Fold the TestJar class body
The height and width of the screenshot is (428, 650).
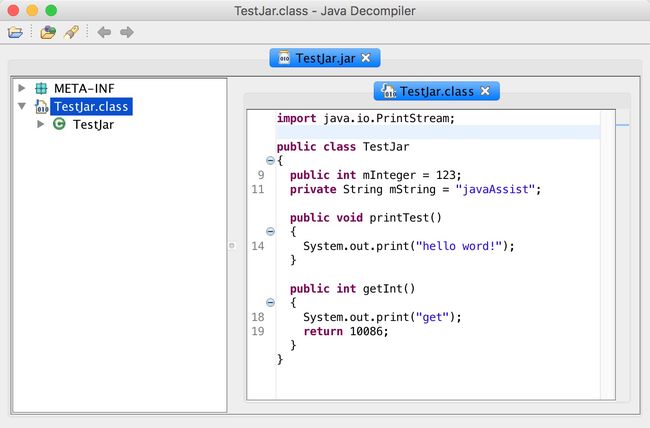270,160
